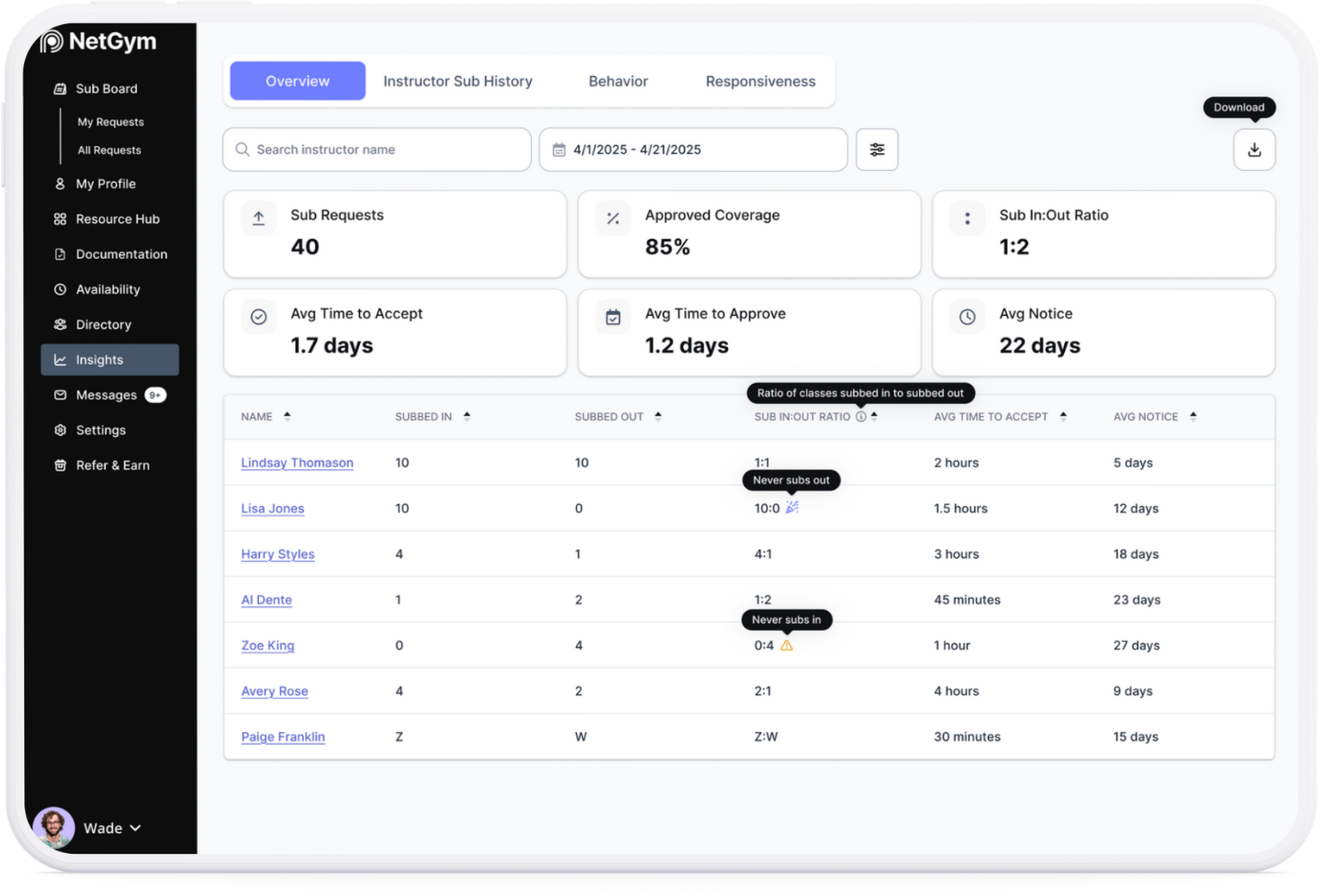This screenshot has height=896, width=1321.
Task: Sort by Subbed In column arrow
Action: tap(467, 416)
